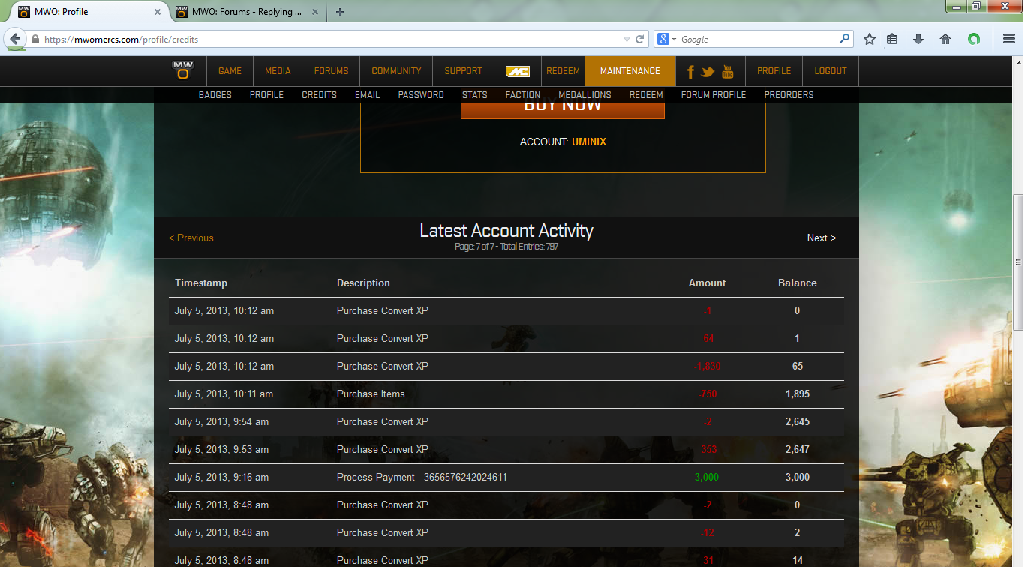Click the Purchase Items row description
This screenshot has height=567, width=1023.
pos(371,393)
